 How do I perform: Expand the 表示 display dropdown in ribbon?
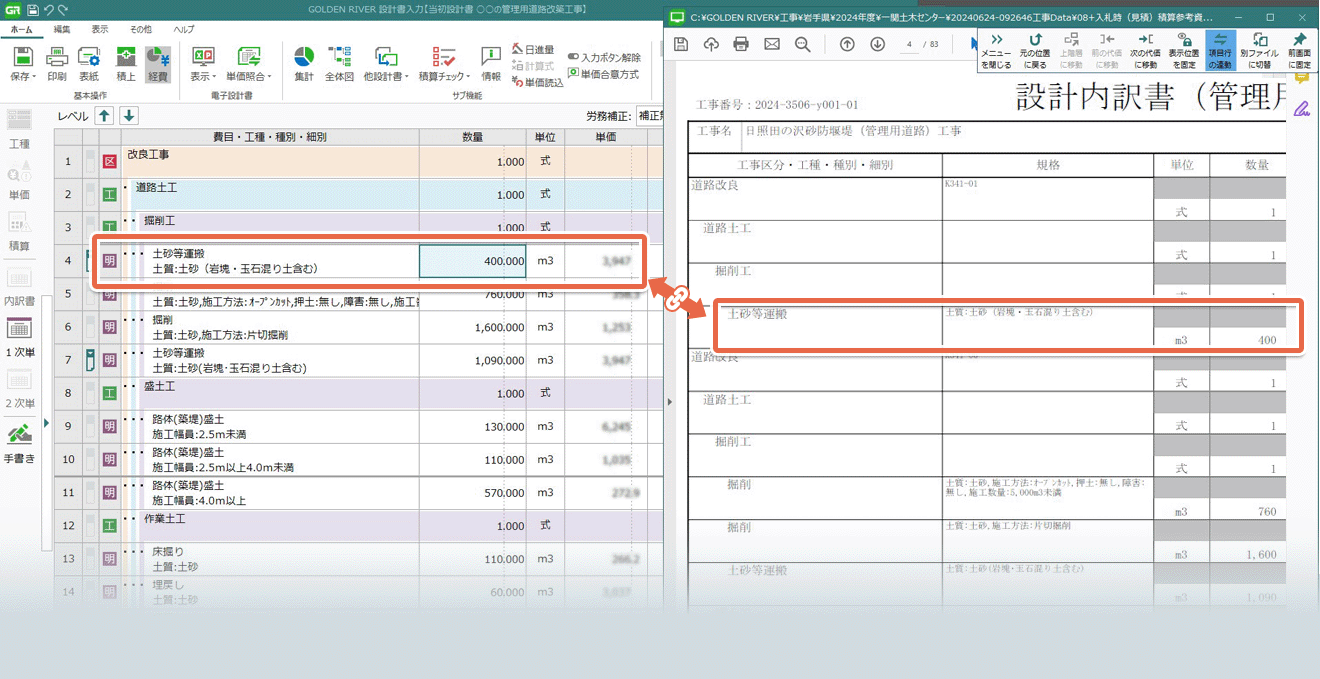[203, 63]
